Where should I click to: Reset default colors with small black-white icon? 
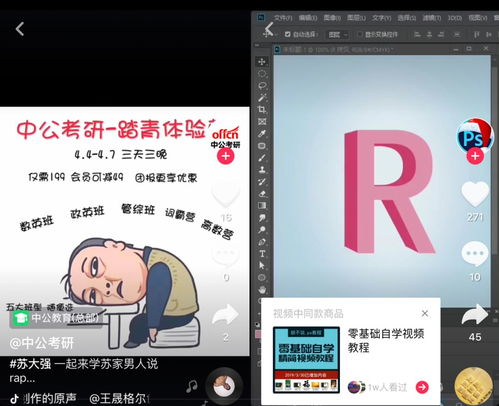pyautogui.click(x=257, y=324)
